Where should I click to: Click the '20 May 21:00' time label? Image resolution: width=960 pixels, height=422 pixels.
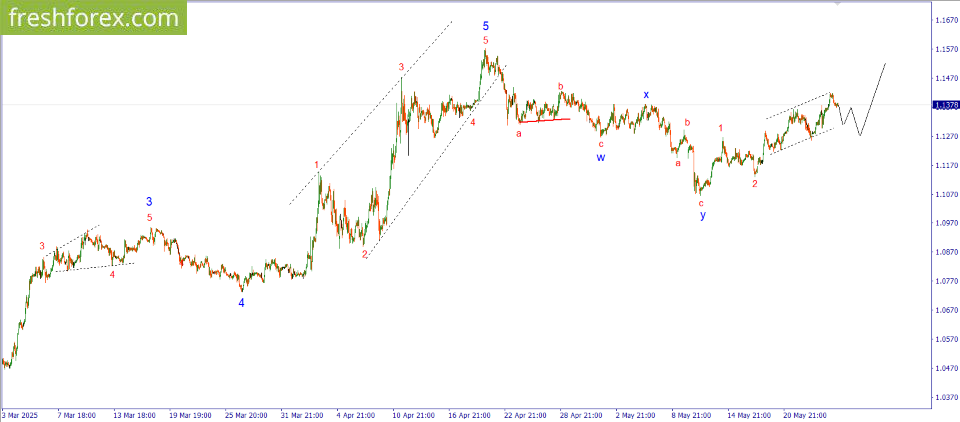point(807,415)
